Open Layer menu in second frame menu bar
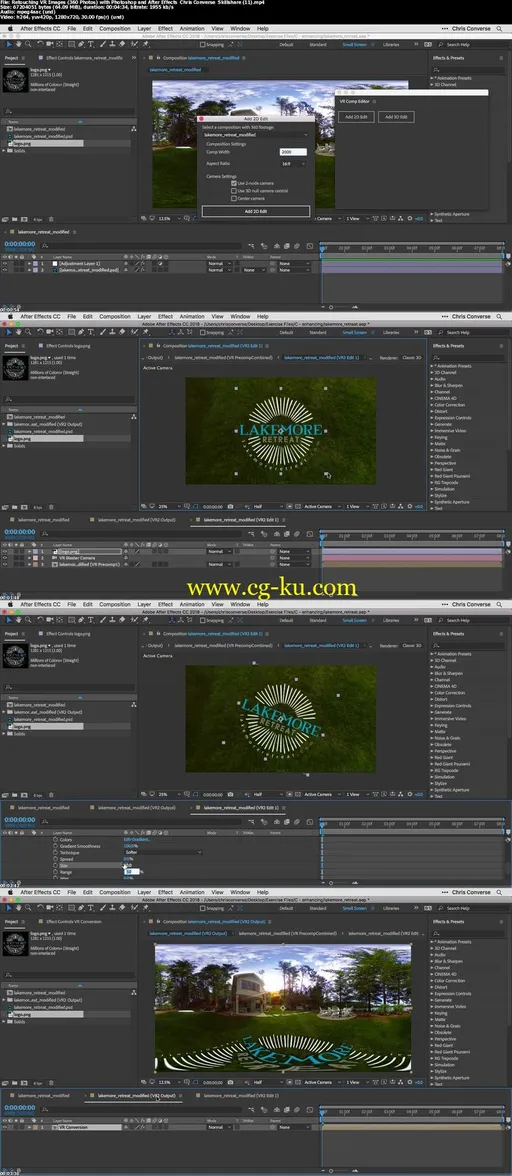Screen dimensions: 512x1176 144,316
